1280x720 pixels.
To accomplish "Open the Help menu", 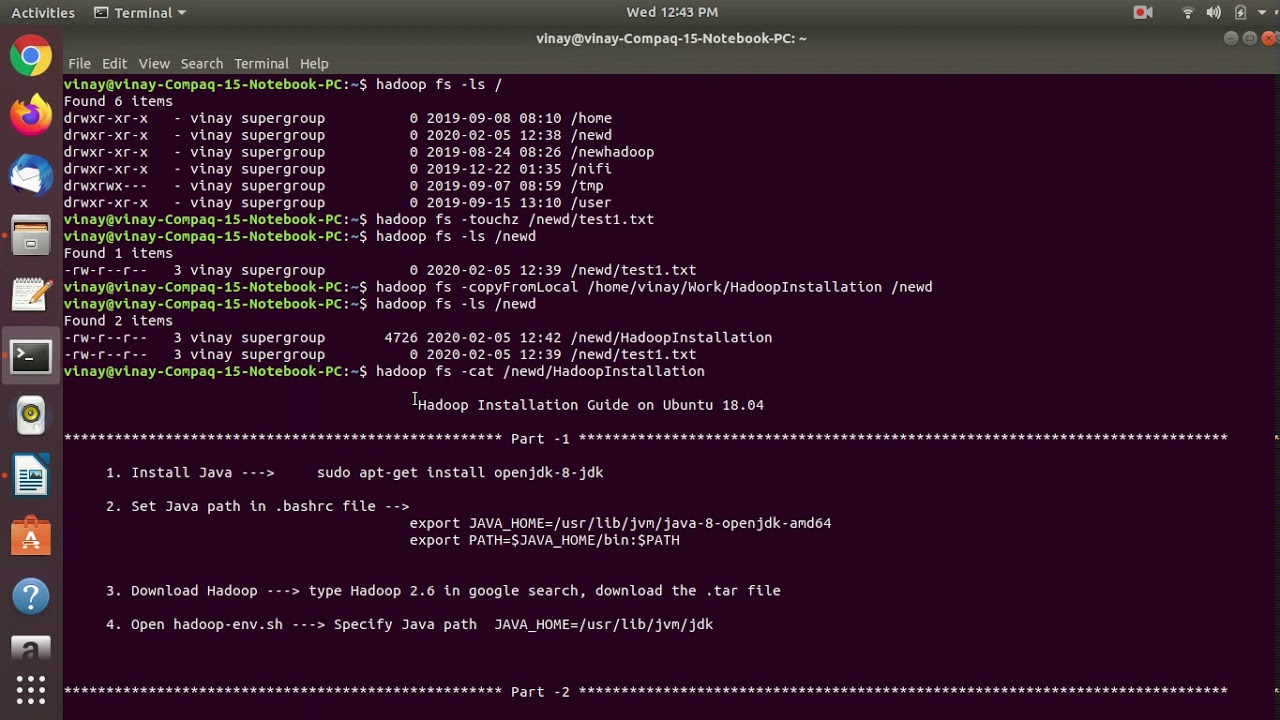I will [314, 63].
